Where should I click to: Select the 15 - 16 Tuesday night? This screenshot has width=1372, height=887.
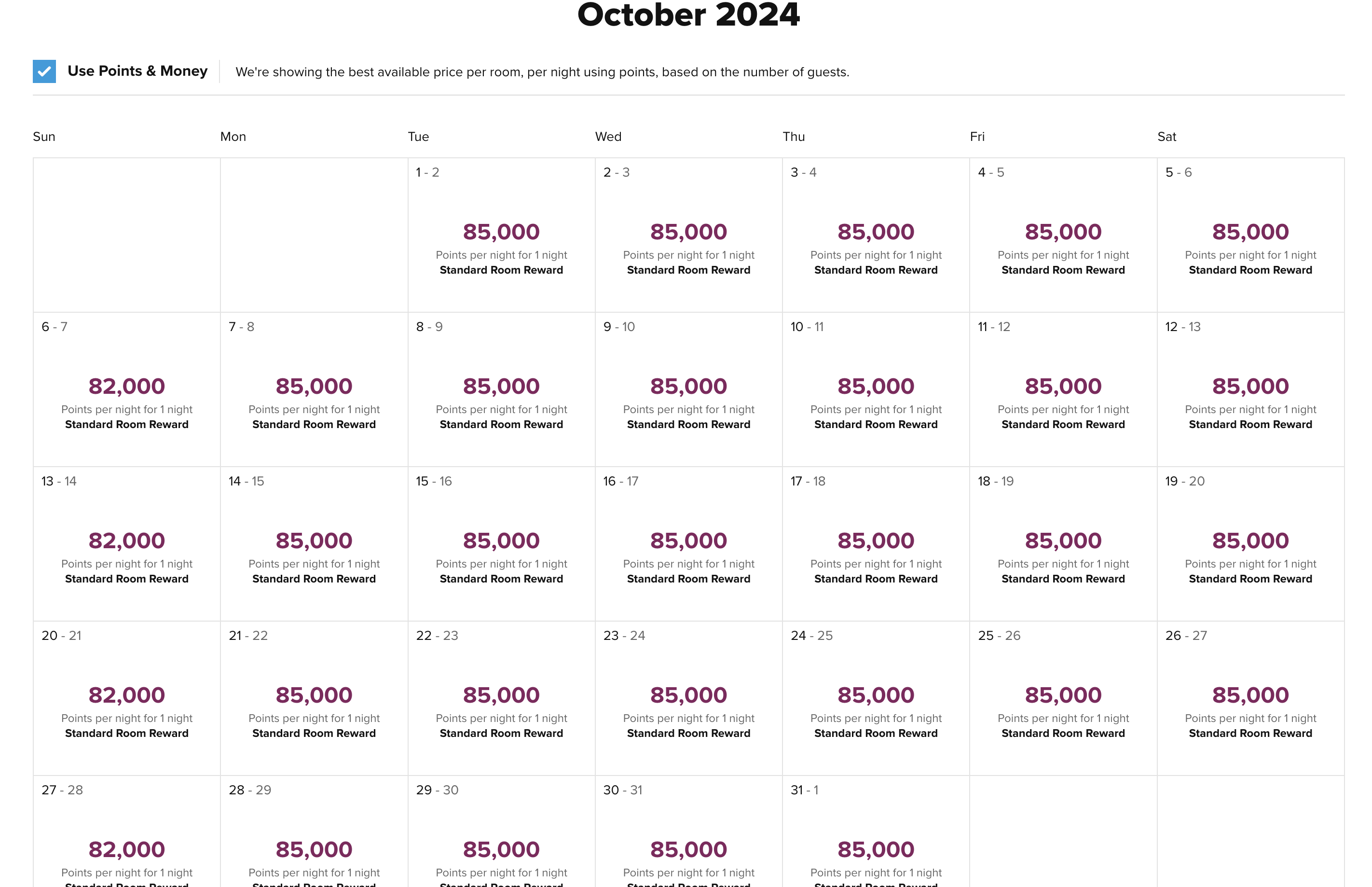click(x=501, y=544)
